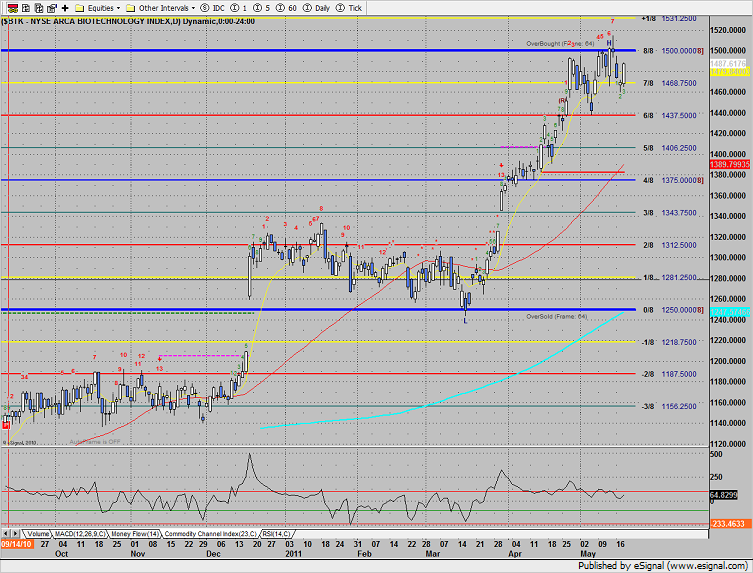Open the RSI(14,C) tab
Viewport: 753px width, 573px height.
276,534
